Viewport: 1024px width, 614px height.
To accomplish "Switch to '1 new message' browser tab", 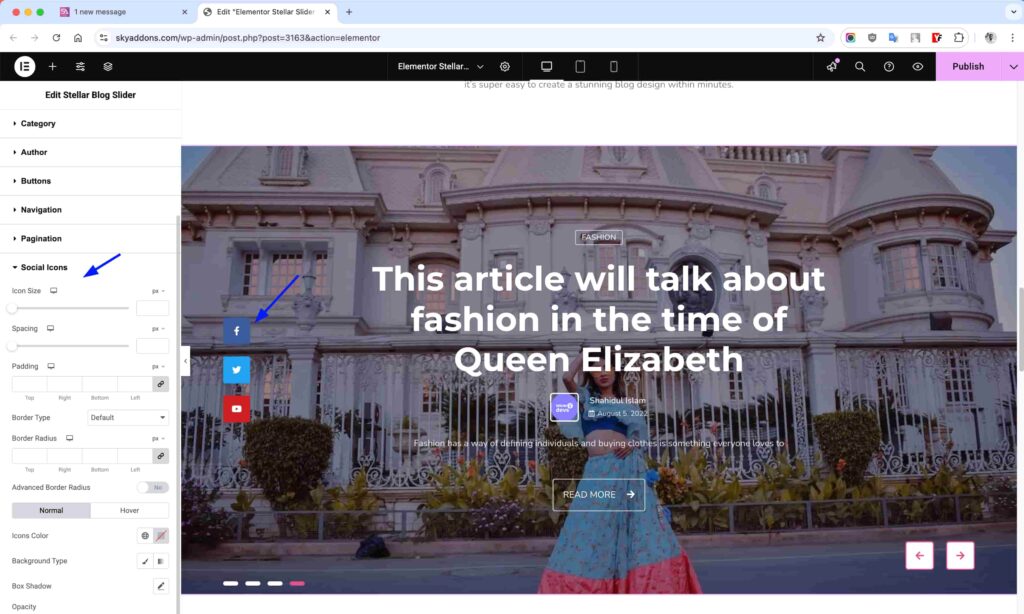I will click(123, 12).
